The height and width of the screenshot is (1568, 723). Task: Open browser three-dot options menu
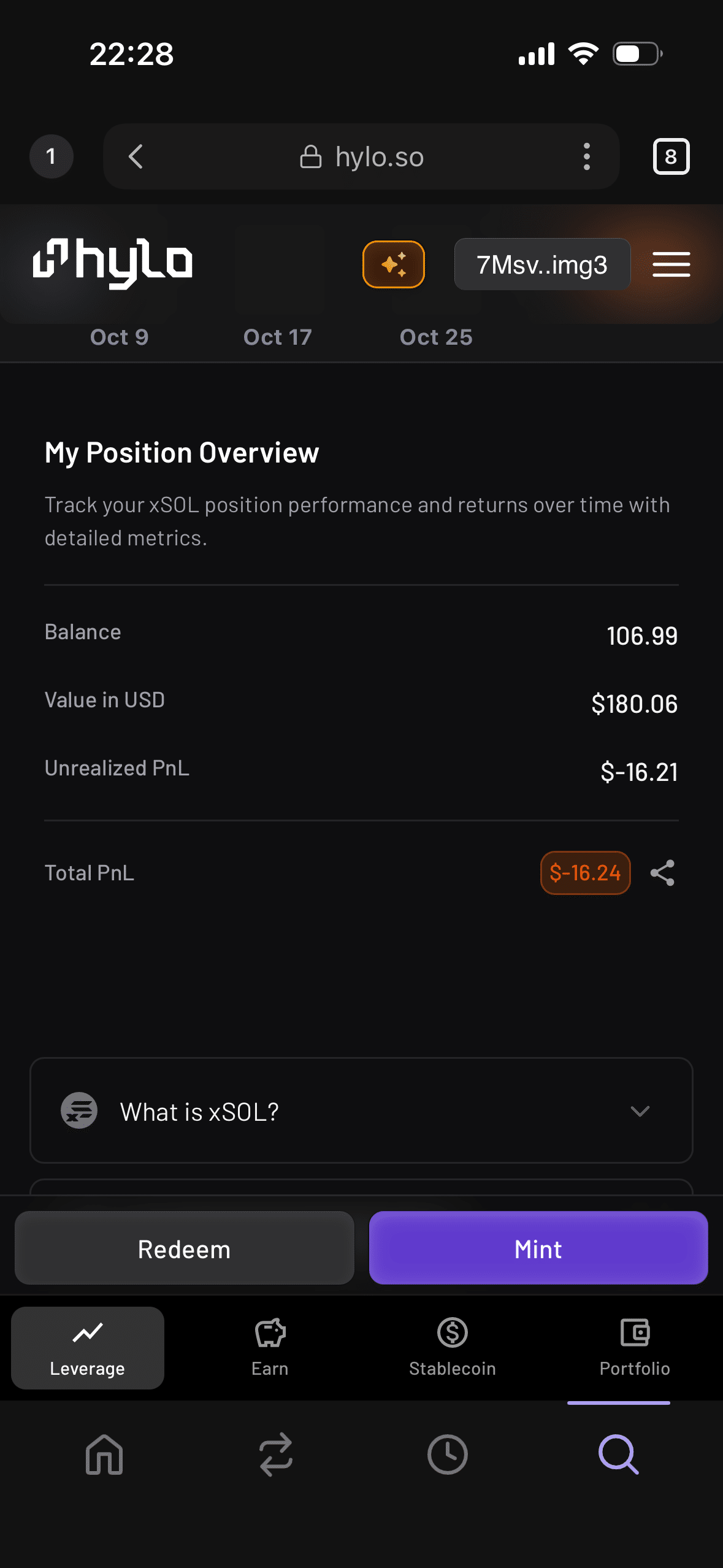[586, 156]
